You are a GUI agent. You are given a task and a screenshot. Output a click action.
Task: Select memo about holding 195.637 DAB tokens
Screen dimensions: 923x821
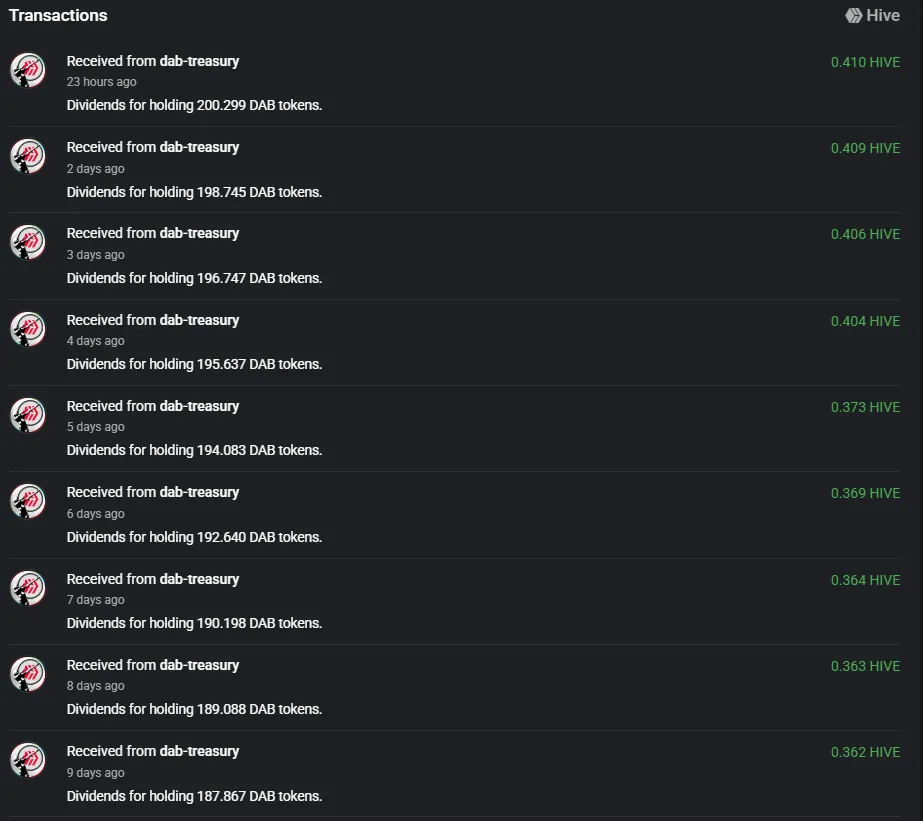pos(194,364)
